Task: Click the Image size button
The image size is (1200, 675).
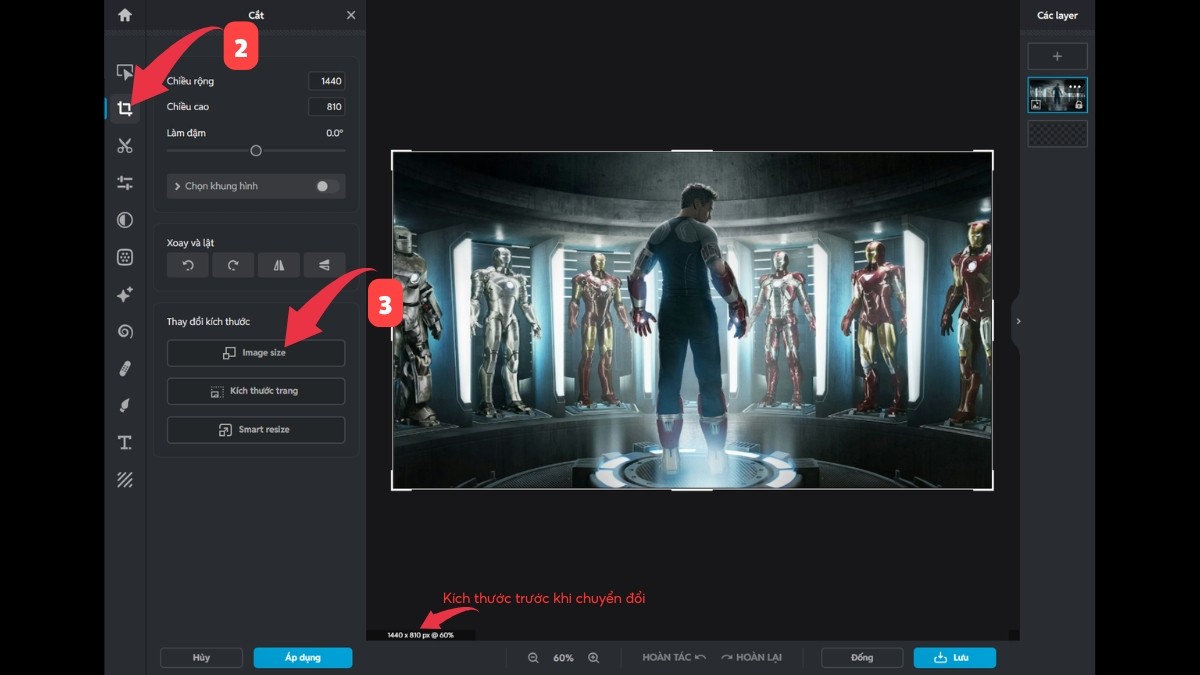Action: coord(256,353)
